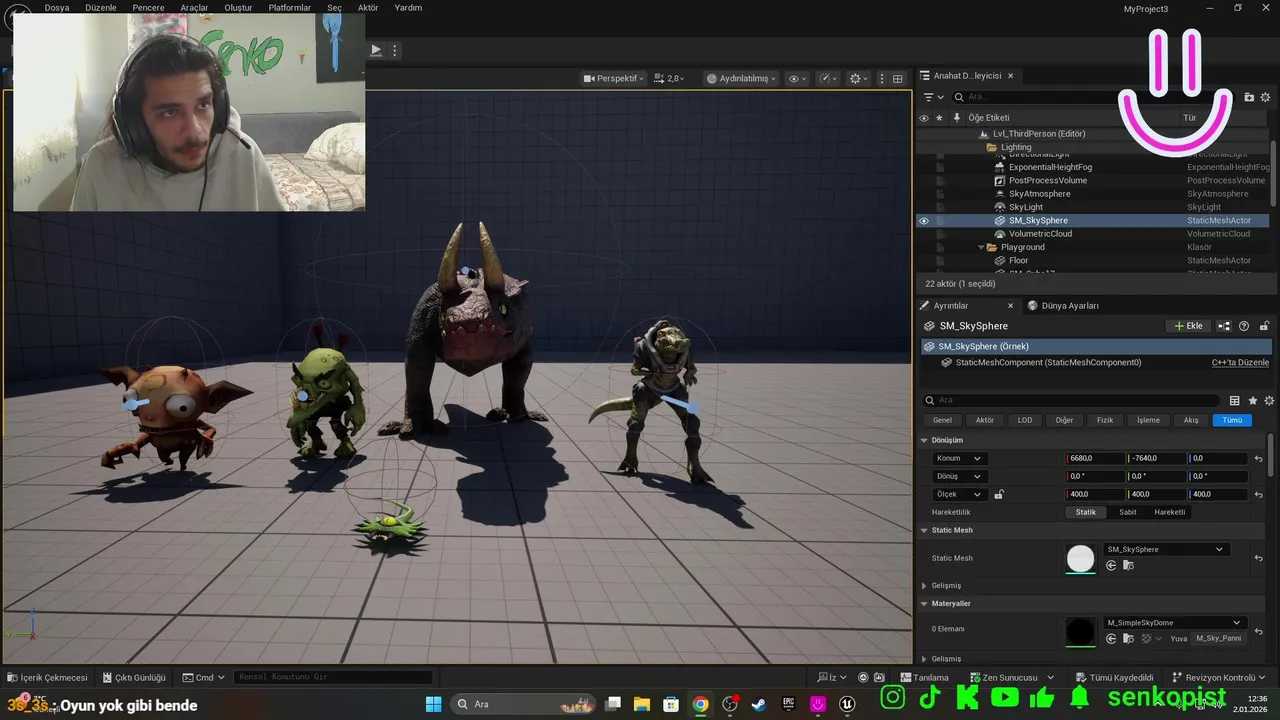Toggle the Details panel lock
This screenshot has height=720, width=1280.
pos(1264,326)
